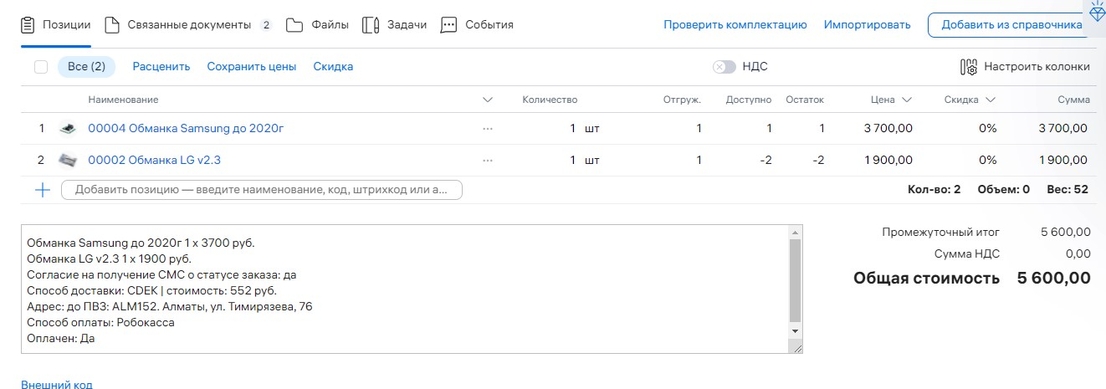Open the Цена column dropdown
Screen dimensions: 1106x389
pyautogui.click(x=907, y=100)
